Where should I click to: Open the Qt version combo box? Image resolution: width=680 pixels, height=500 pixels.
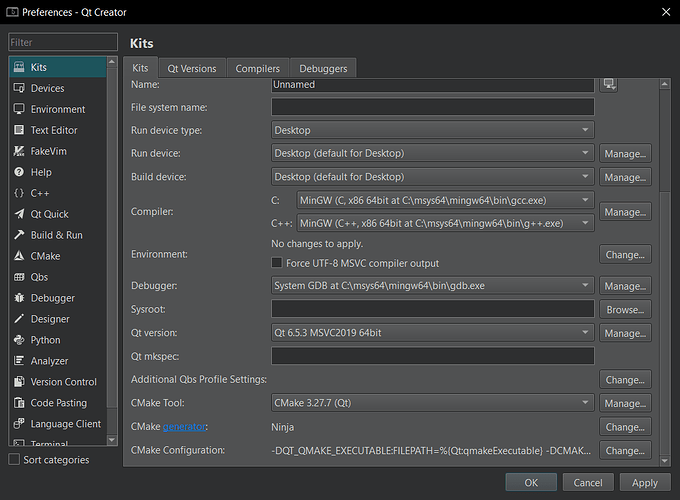click(x=432, y=333)
